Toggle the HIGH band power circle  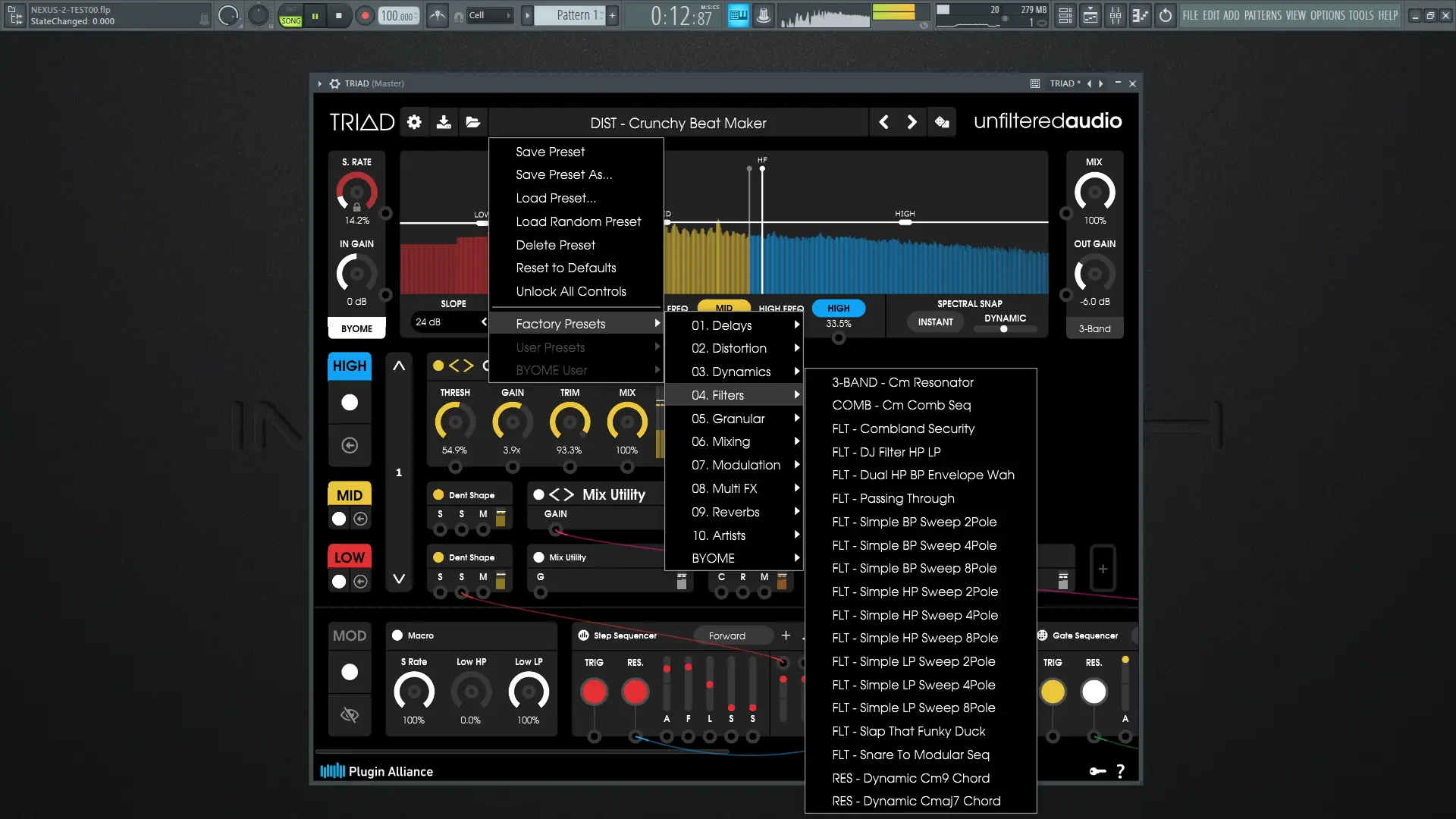pos(350,403)
